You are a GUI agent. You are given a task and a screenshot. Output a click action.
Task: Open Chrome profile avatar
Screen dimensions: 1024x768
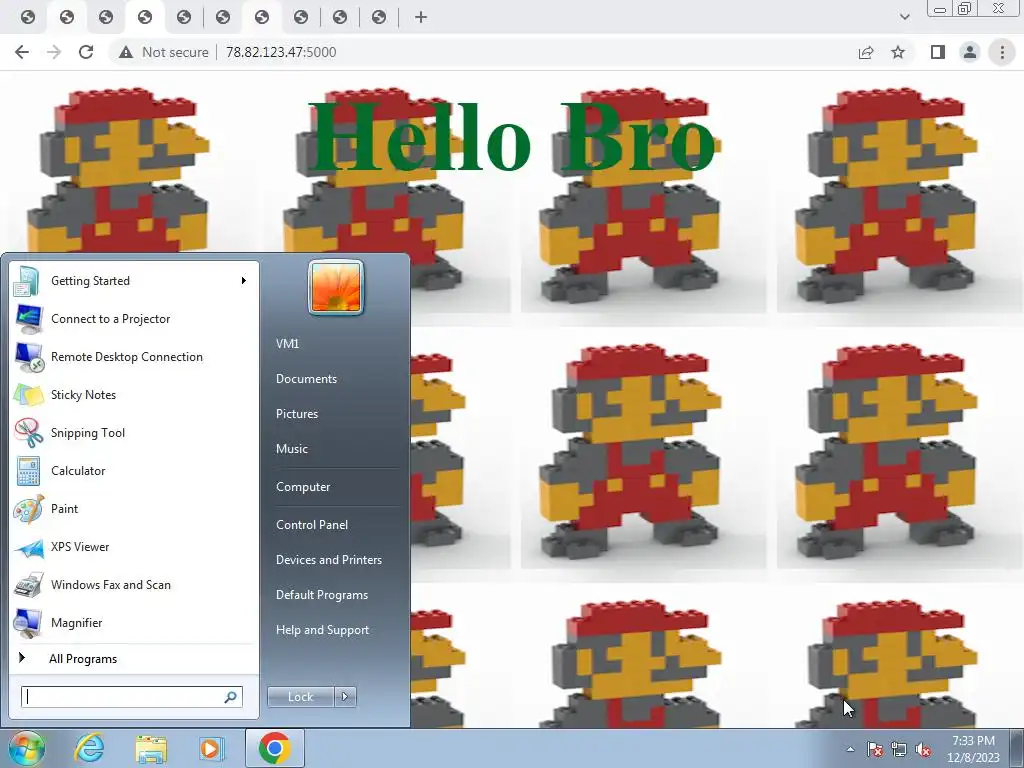[x=970, y=52]
